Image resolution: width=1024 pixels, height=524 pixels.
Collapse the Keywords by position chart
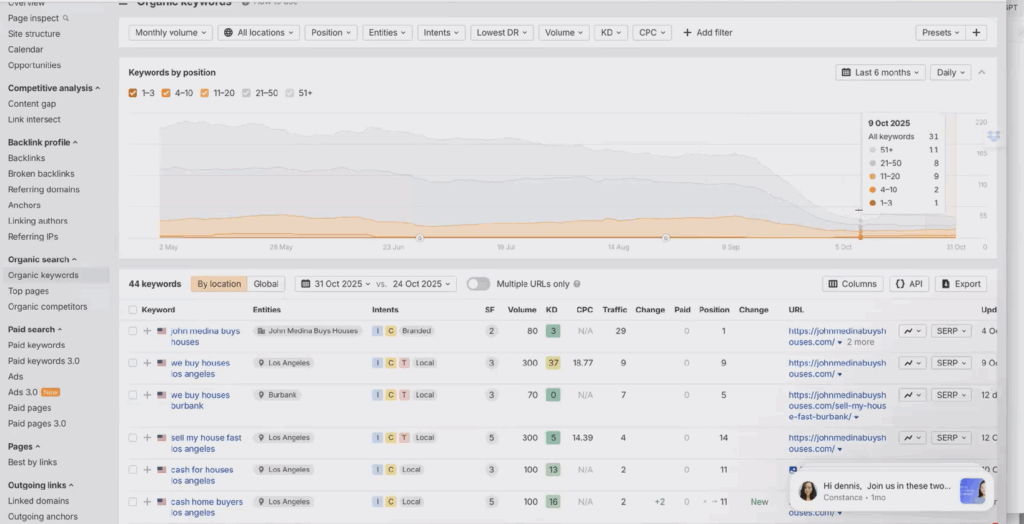click(982, 73)
